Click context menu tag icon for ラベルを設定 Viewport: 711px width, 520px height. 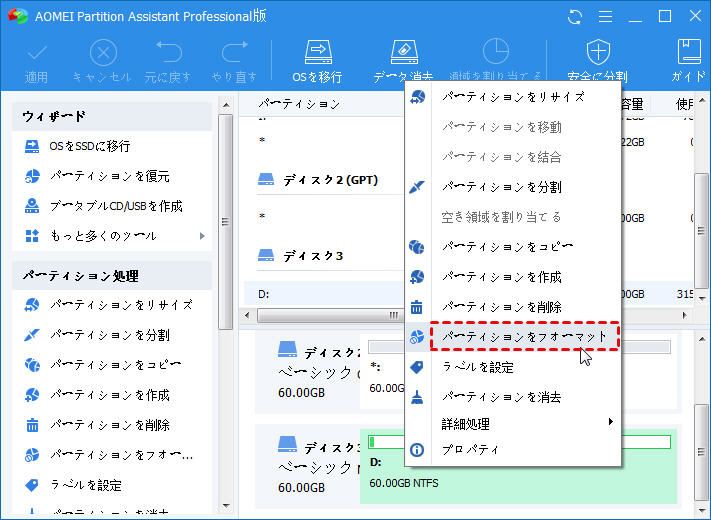click(x=417, y=367)
